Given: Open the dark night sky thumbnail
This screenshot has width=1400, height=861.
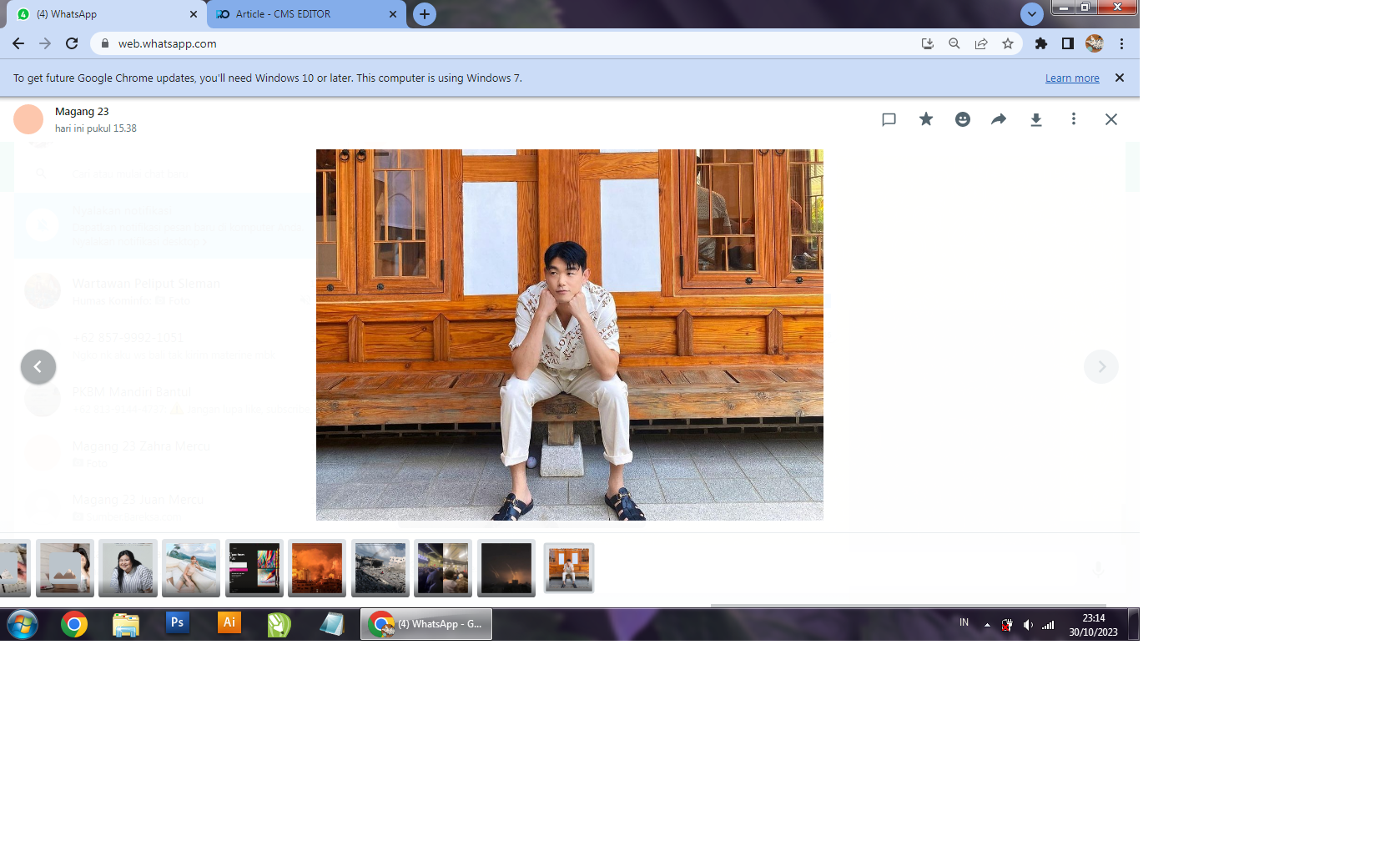Looking at the screenshot, I should pyautogui.click(x=506, y=568).
